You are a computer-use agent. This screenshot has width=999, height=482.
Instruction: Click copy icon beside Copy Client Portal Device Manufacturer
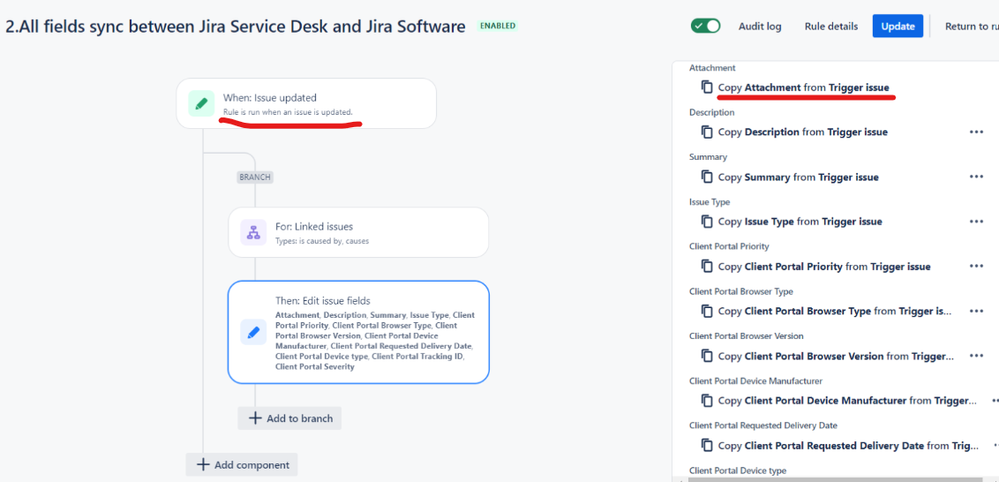(x=707, y=400)
